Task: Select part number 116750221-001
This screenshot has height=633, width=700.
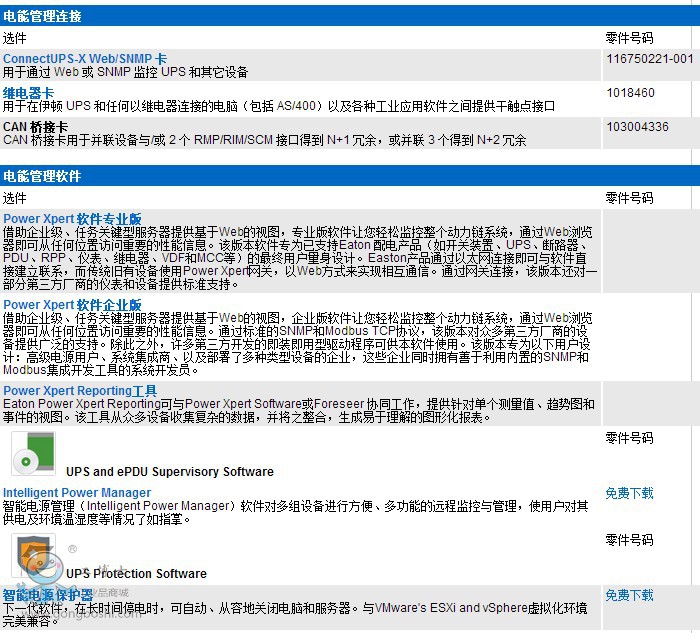Action: pyautogui.click(x=649, y=59)
